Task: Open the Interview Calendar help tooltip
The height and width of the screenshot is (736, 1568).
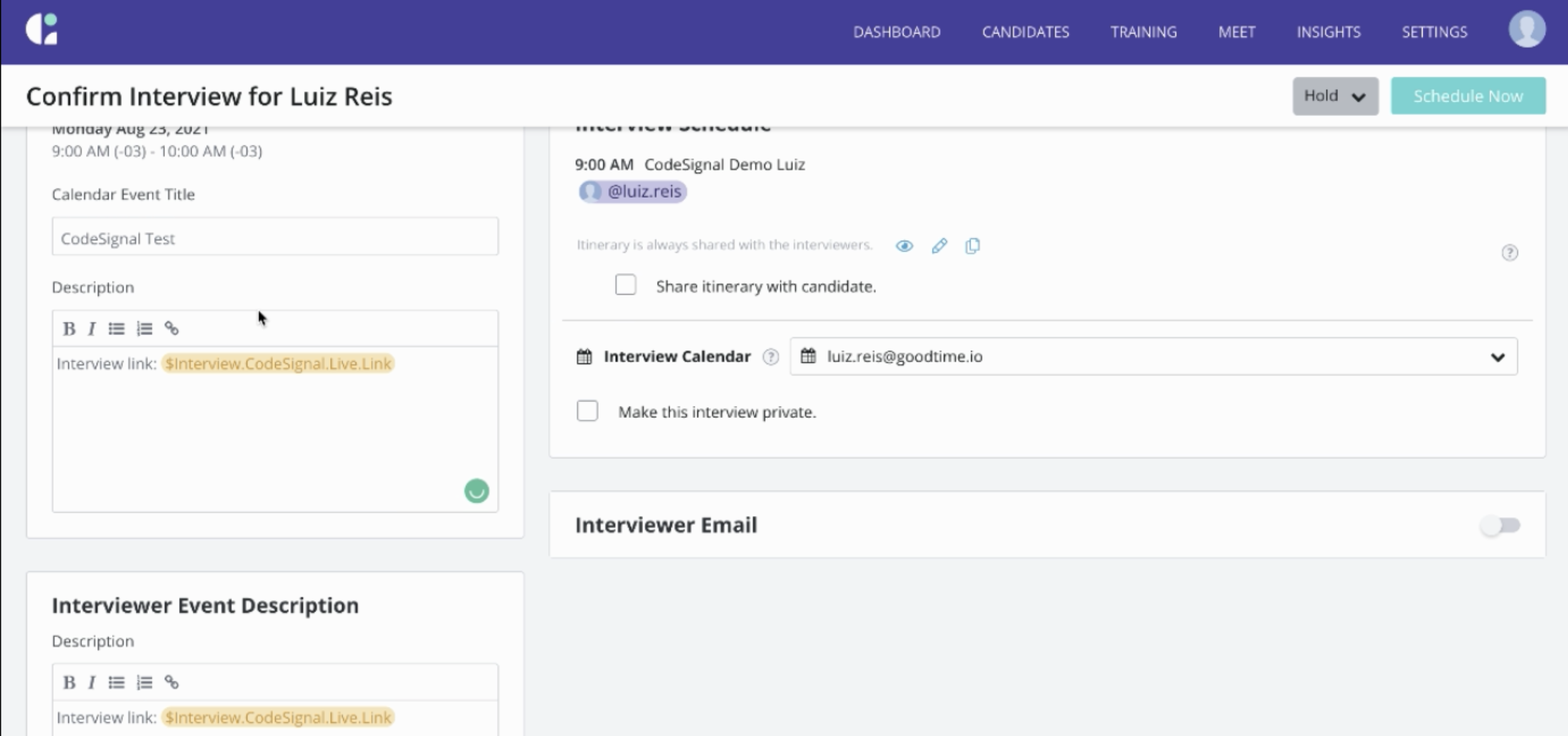Action: point(771,357)
